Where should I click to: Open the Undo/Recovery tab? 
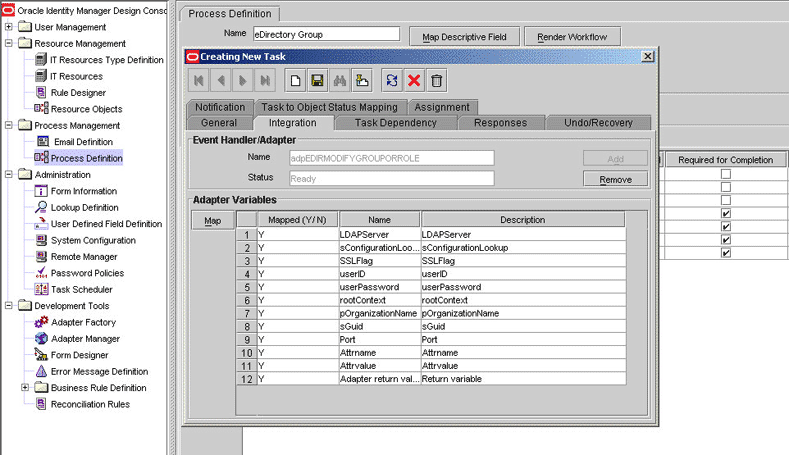point(598,123)
